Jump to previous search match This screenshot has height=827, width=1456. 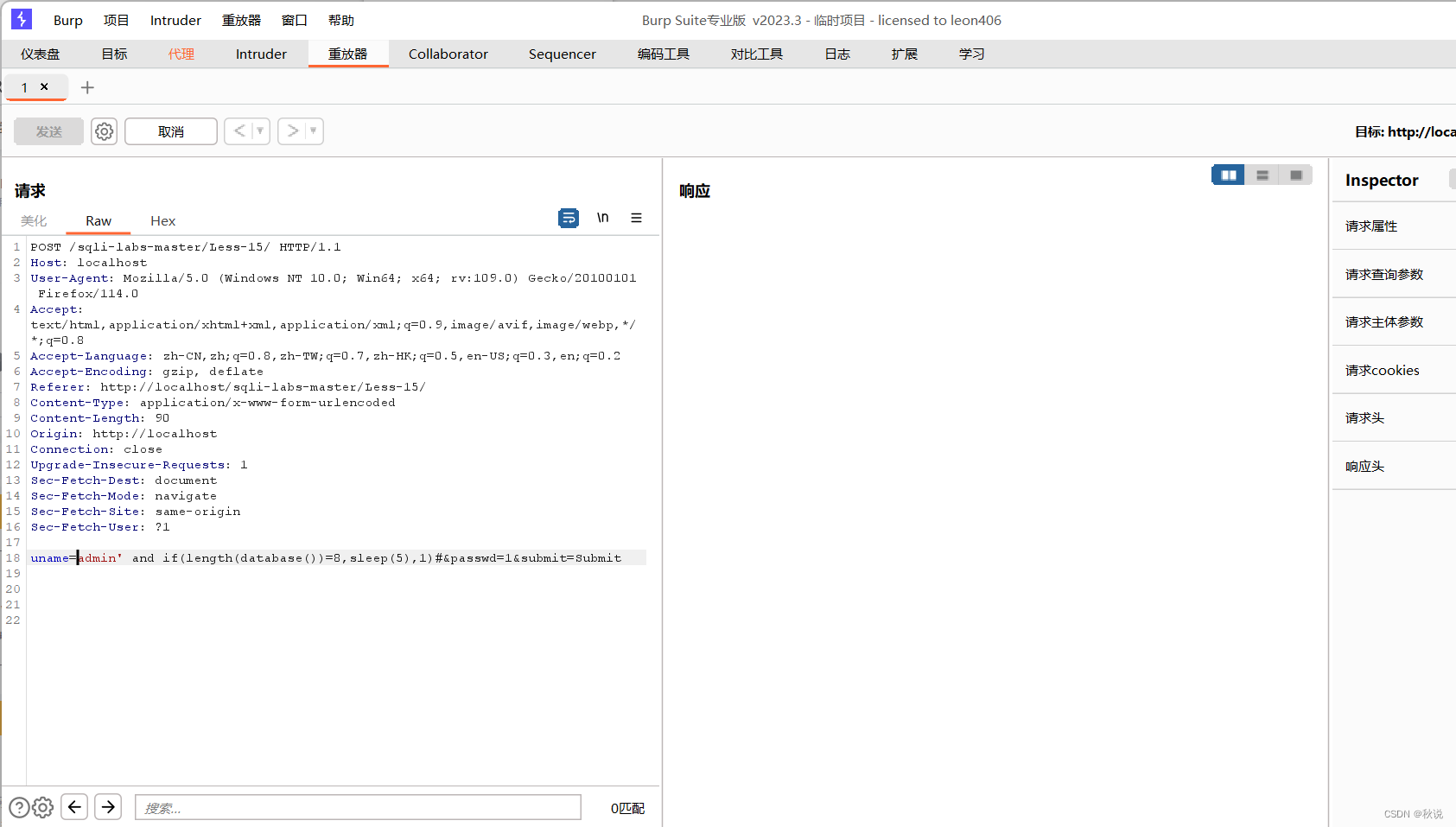(74, 807)
